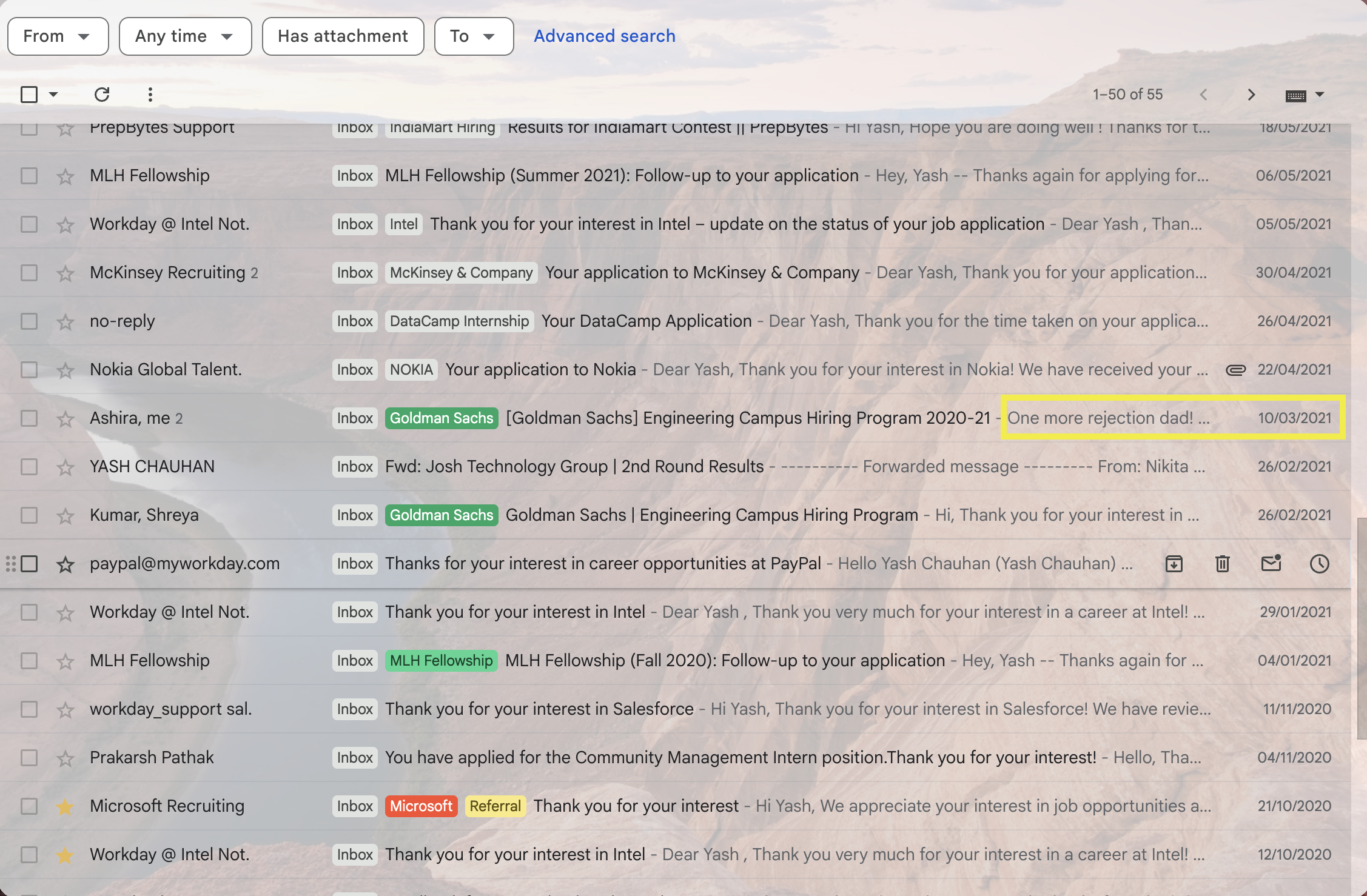Click the NOKIA label tag
This screenshot has width=1367, height=896.
pos(412,370)
